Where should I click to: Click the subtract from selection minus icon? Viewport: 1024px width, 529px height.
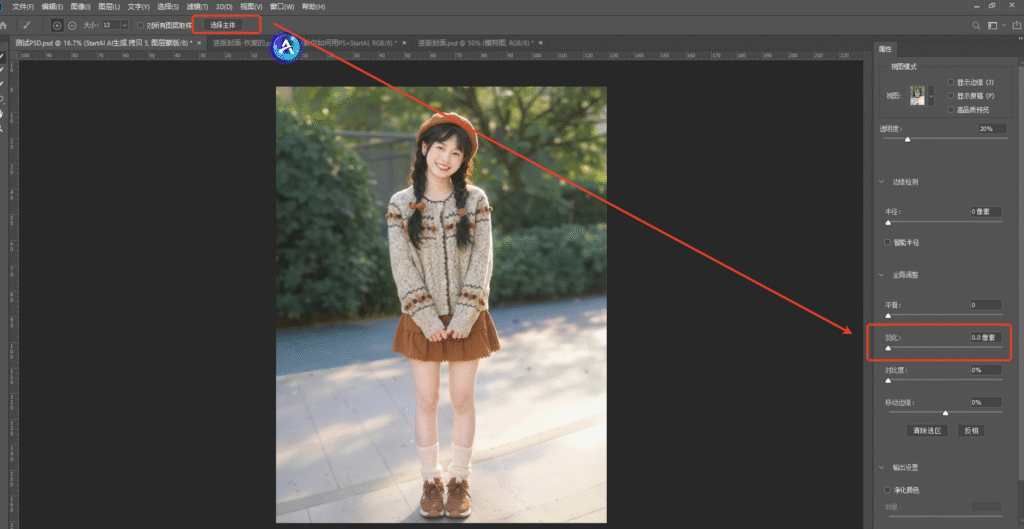(x=72, y=24)
